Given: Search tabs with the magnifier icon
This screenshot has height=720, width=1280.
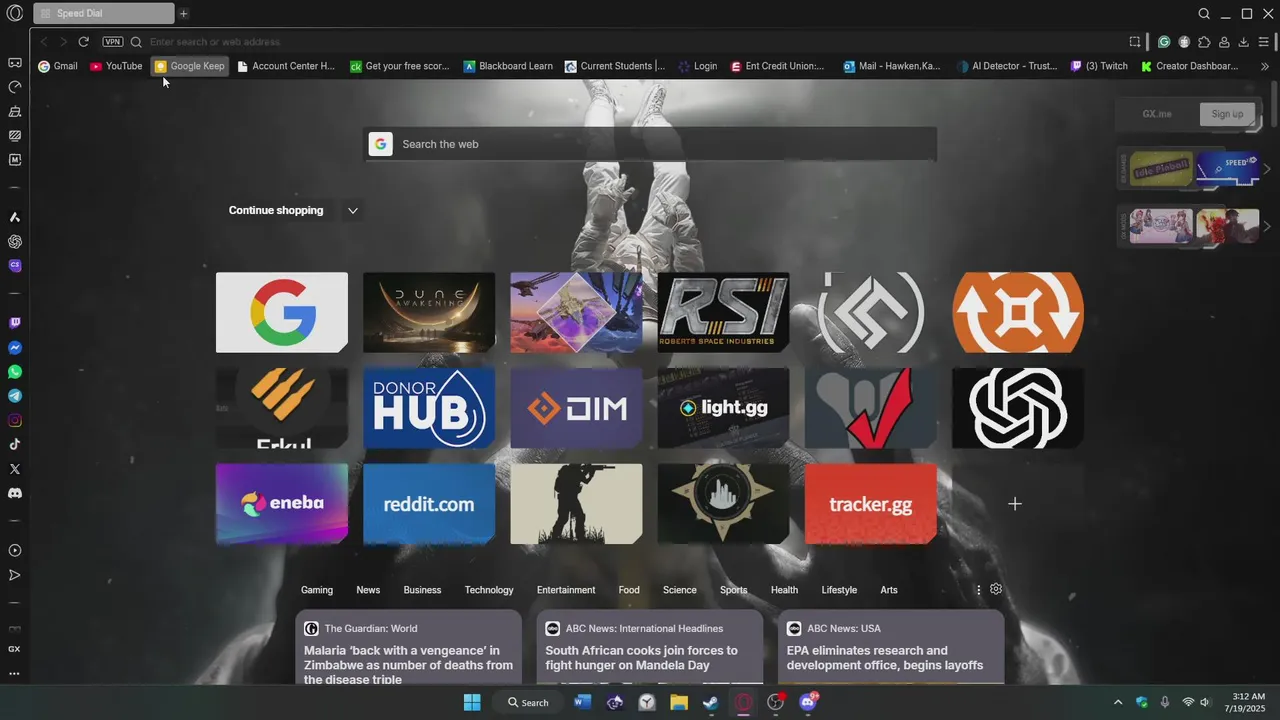Looking at the screenshot, I should click(x=1204, y=13).
